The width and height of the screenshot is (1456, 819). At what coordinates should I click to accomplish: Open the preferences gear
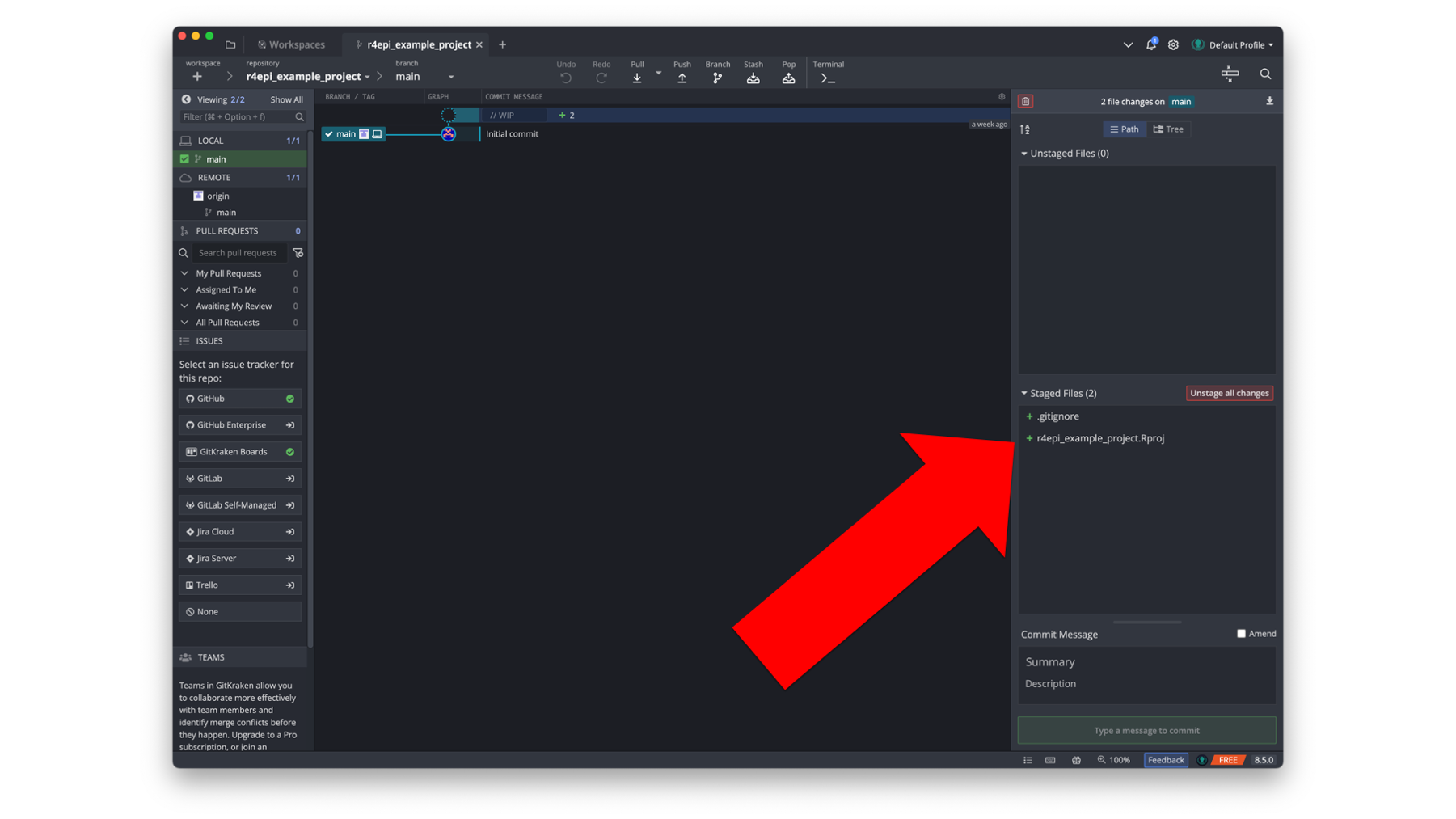[1173, 44]
